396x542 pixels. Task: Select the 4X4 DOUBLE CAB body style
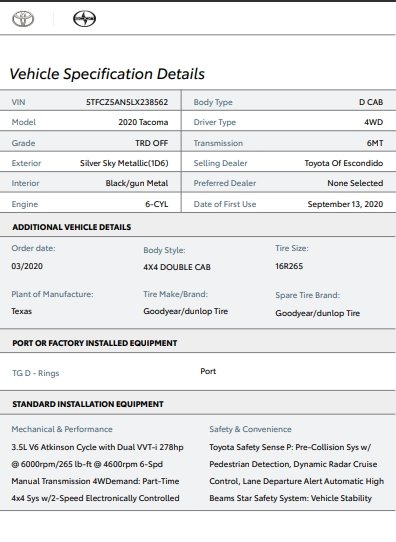(x=177, y=267)
